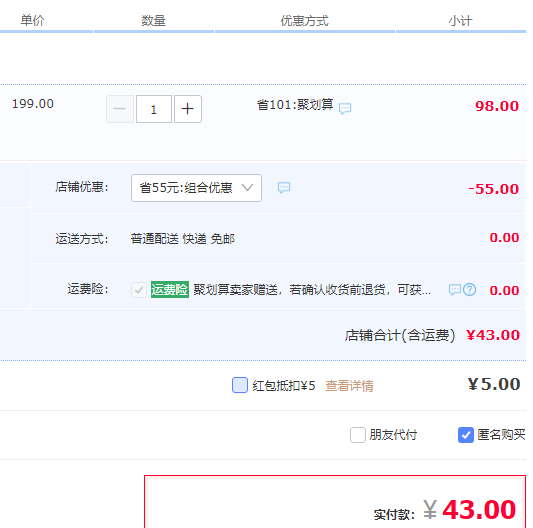Click the 优惠方式 column header
Image resolution: width=533 pixels, height=528 pixels.
[304, 21]
